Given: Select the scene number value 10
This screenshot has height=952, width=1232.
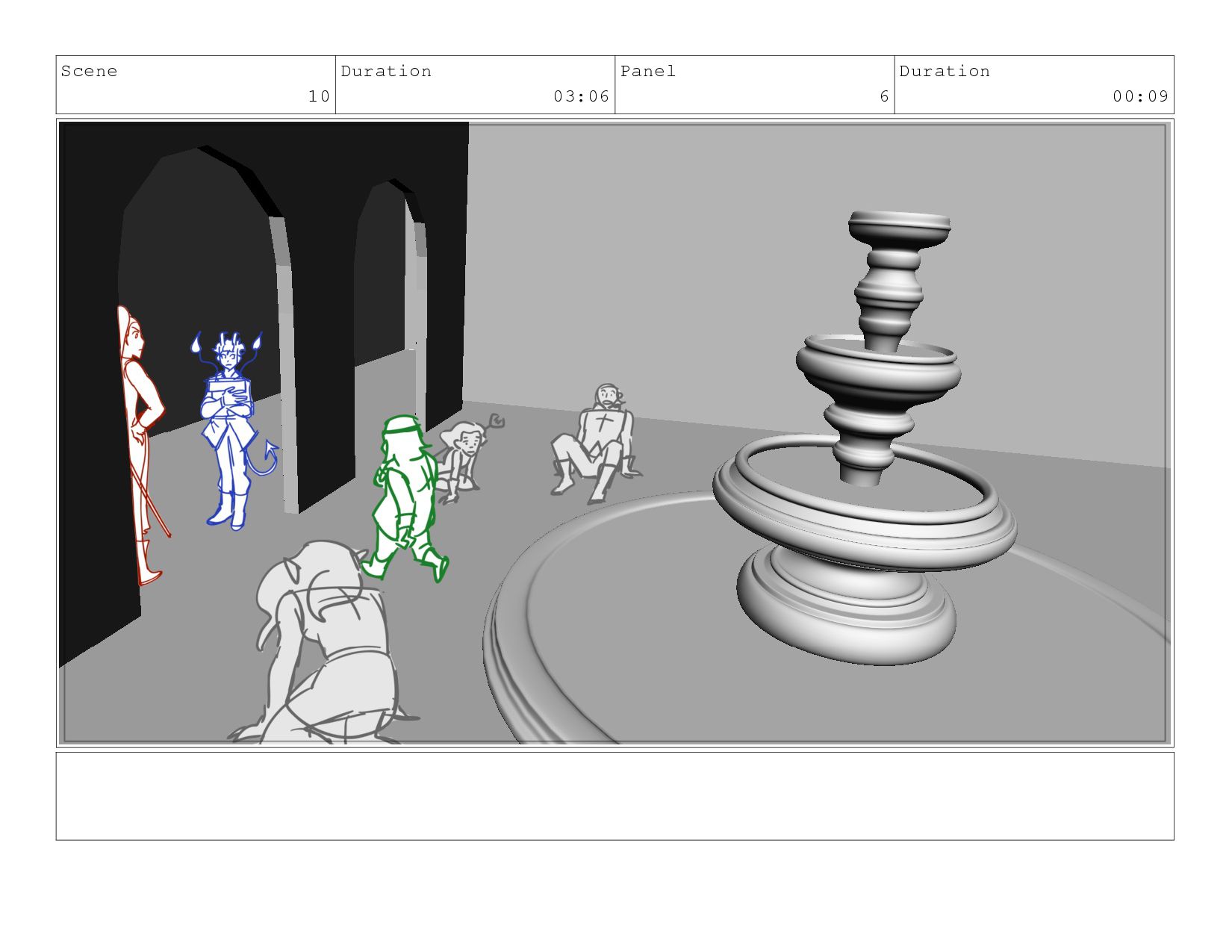Looking at the screenshot, I should tap(319, 96).
